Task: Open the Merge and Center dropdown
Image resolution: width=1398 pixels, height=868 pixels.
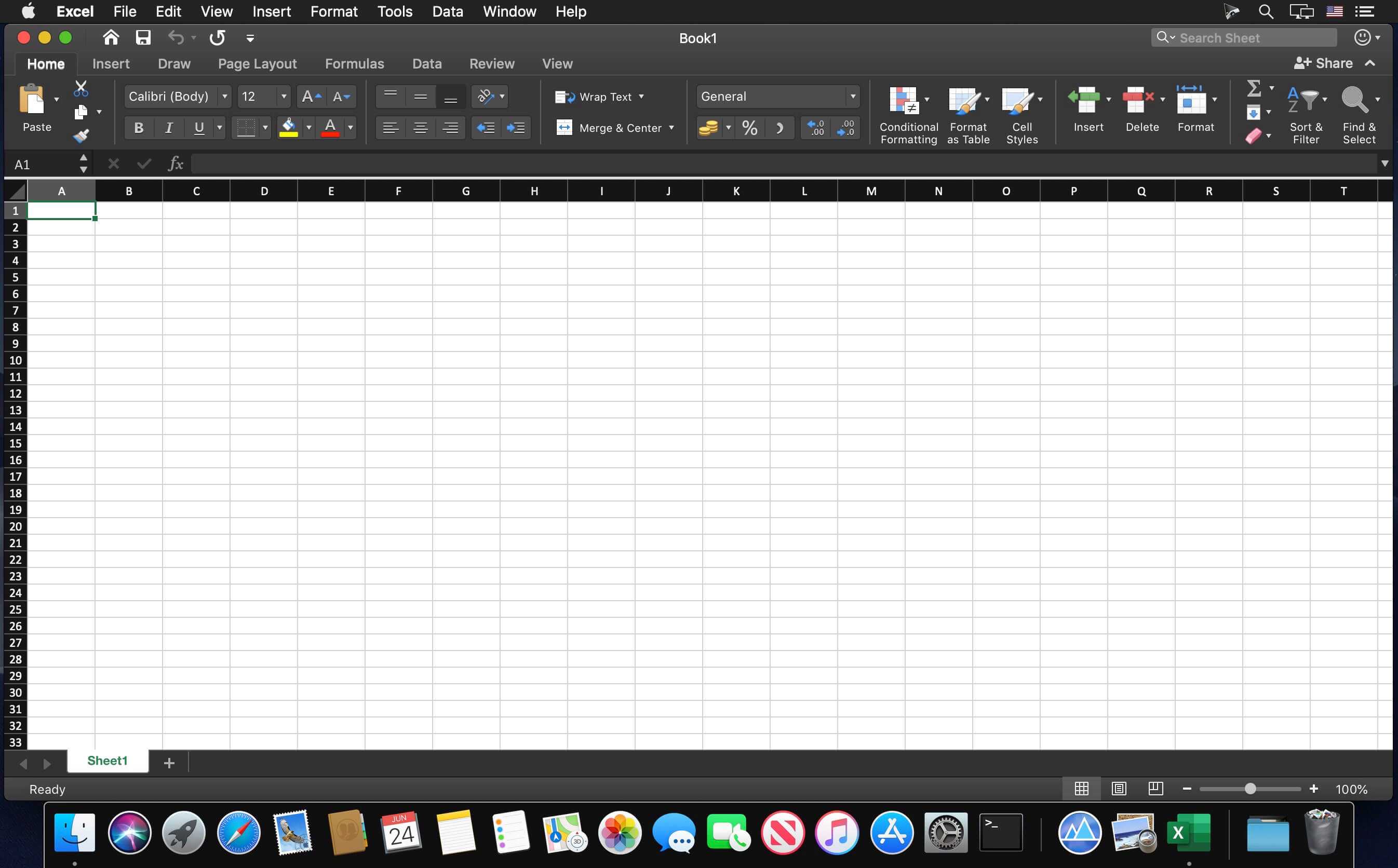Action: pos(673,128)
